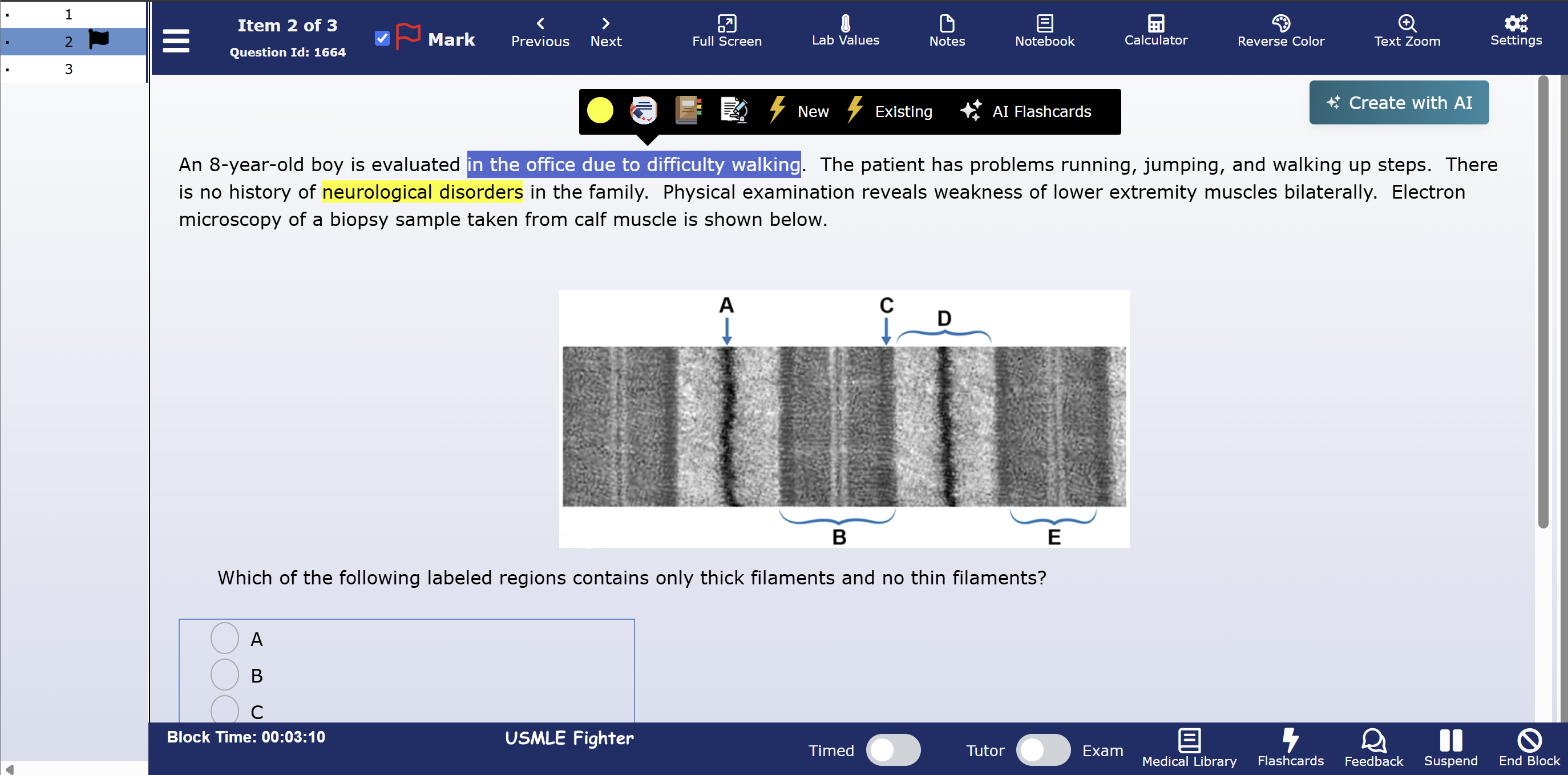Image resolution: width=1568 pixels, height=775 pixels.
Task: Uncheck the Mark question checkbox
Action: click(382, 38)
